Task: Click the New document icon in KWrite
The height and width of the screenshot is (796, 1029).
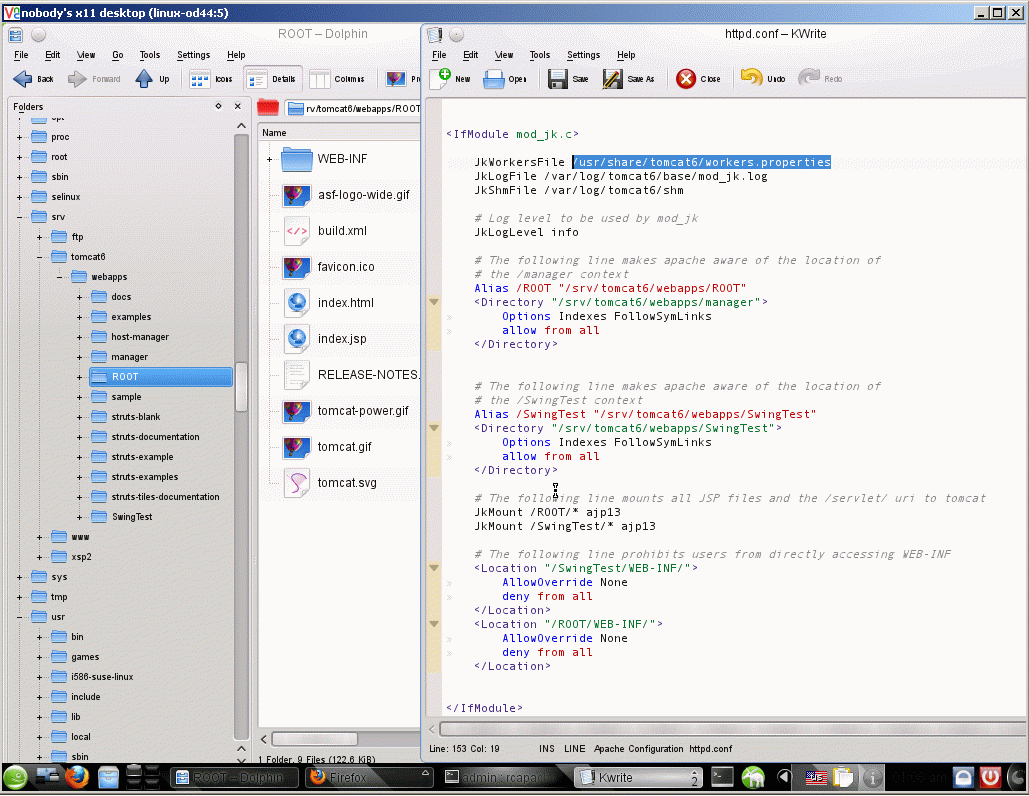Action: point(441,79)
